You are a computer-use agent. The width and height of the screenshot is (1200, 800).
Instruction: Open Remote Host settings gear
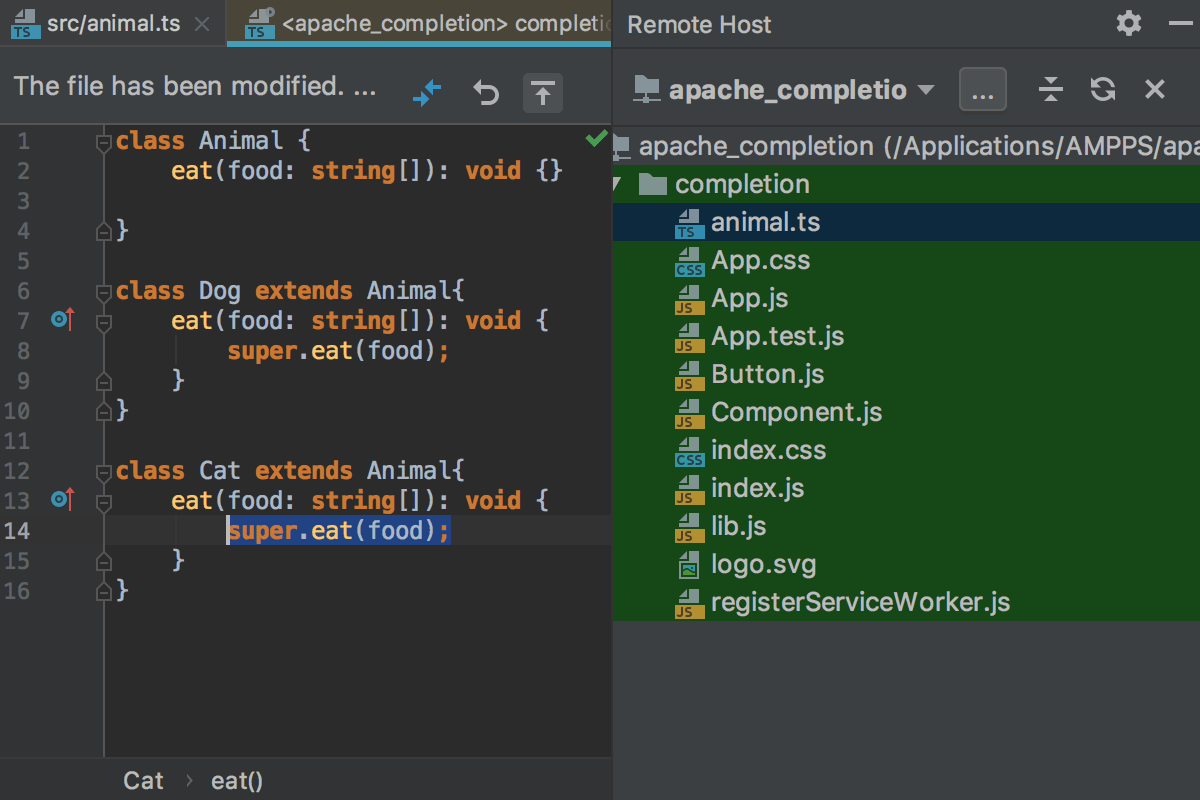click(1129, 24)
